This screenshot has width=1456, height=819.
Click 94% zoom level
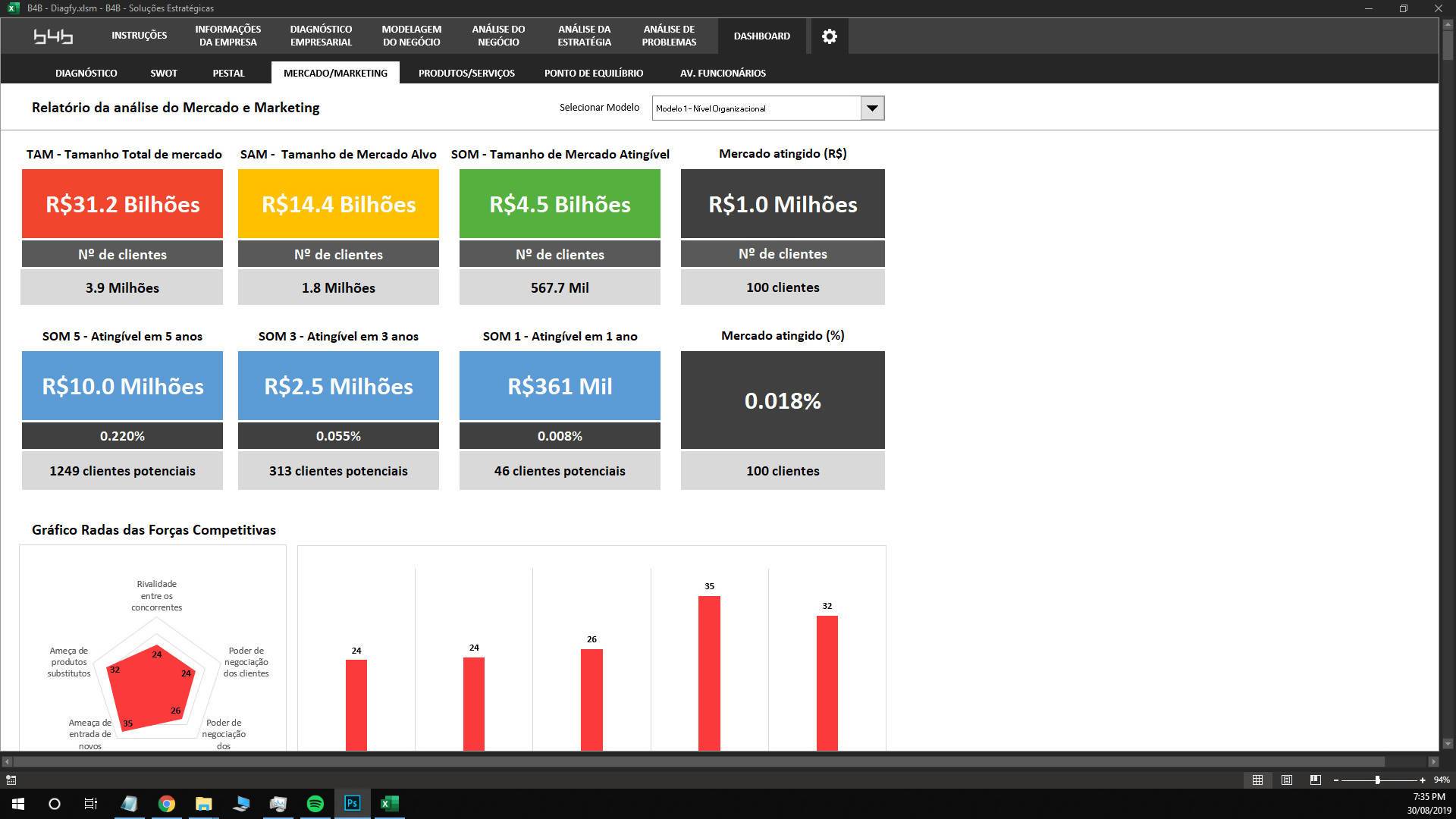[1442, 780]
